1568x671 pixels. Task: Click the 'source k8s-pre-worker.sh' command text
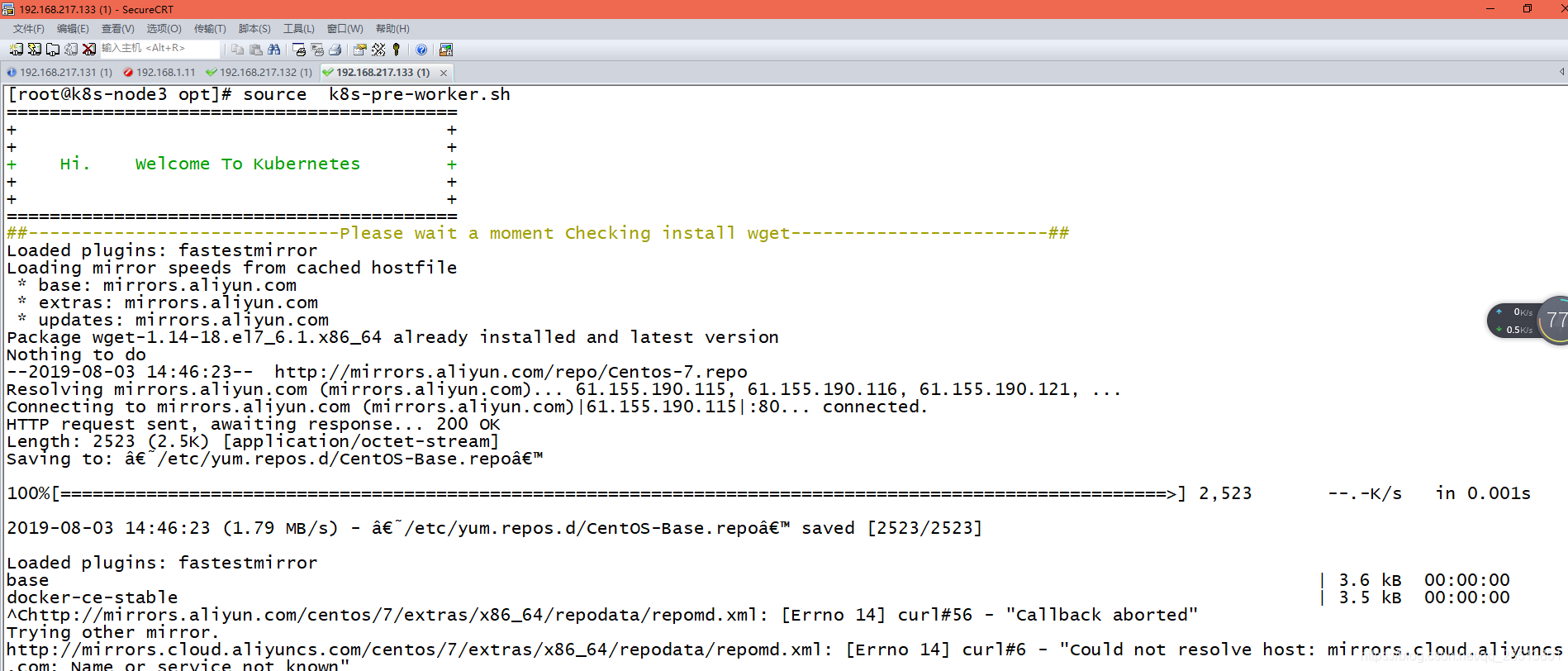377,94
